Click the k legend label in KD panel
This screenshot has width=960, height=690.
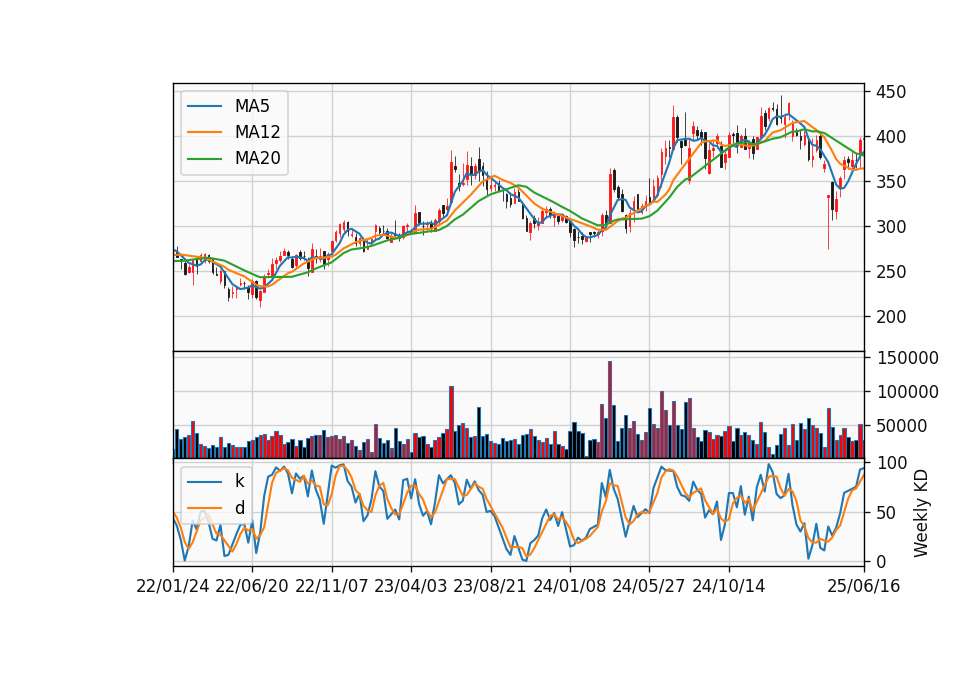[x=239, y=481]
